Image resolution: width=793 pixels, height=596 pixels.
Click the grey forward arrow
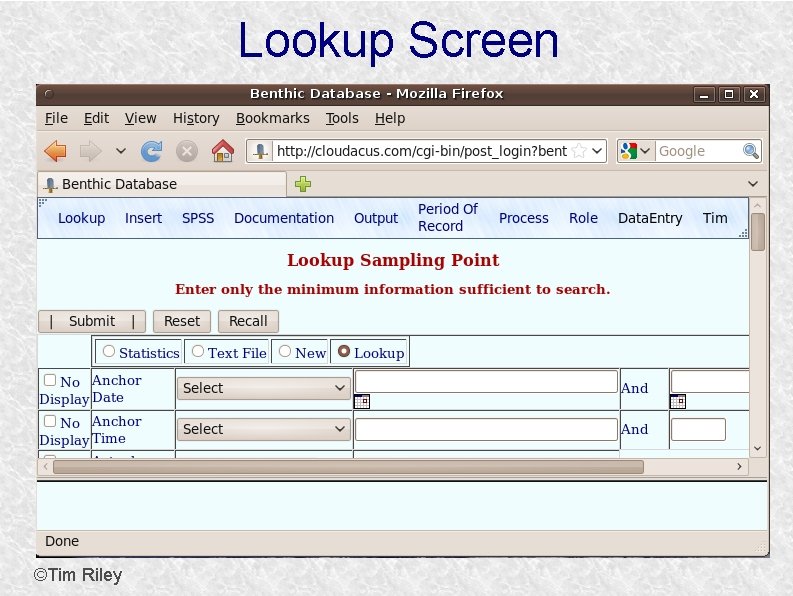pyautogui.click(x=91, y=151)
